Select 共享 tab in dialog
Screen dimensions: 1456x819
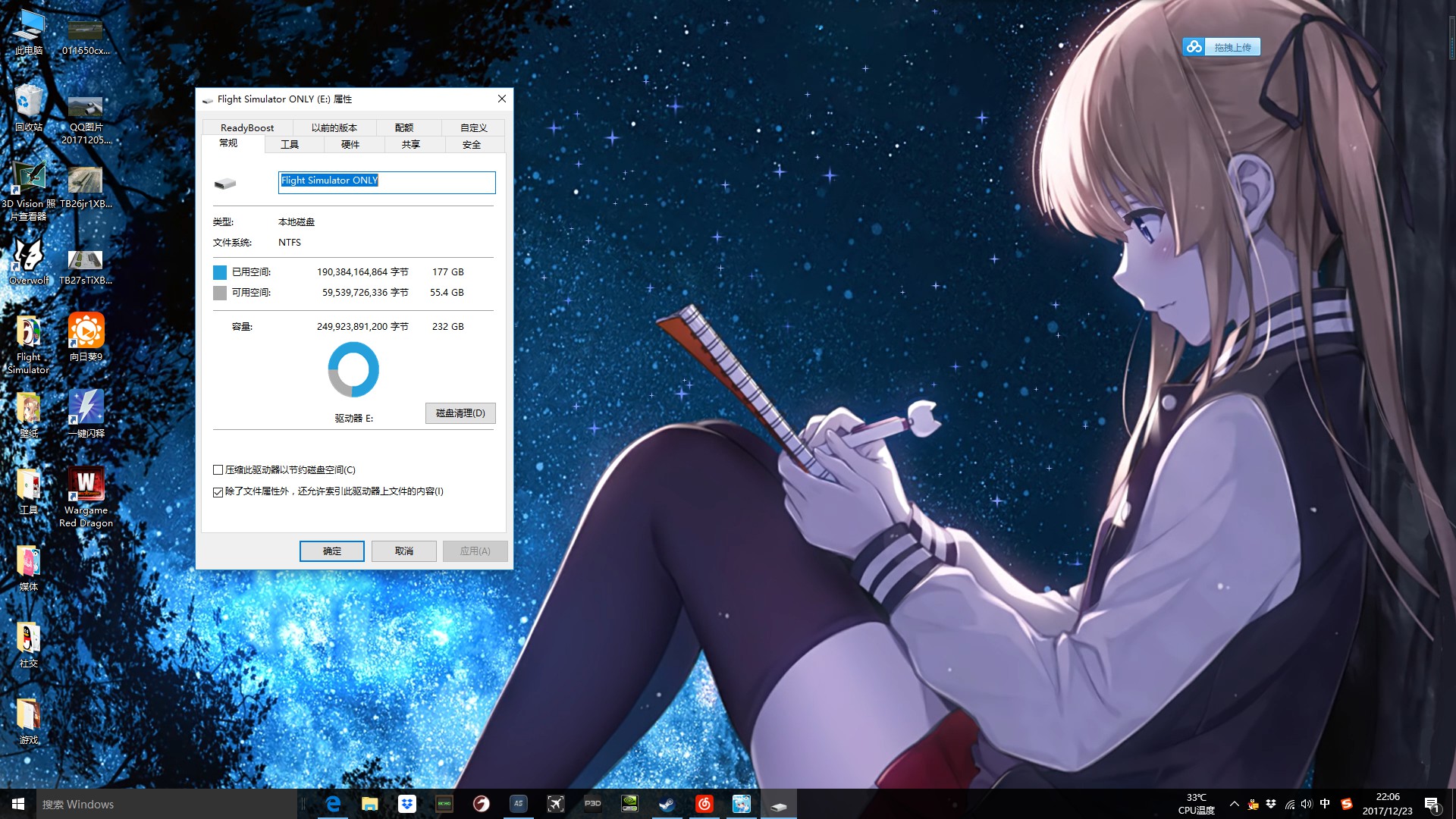point(411,144)
